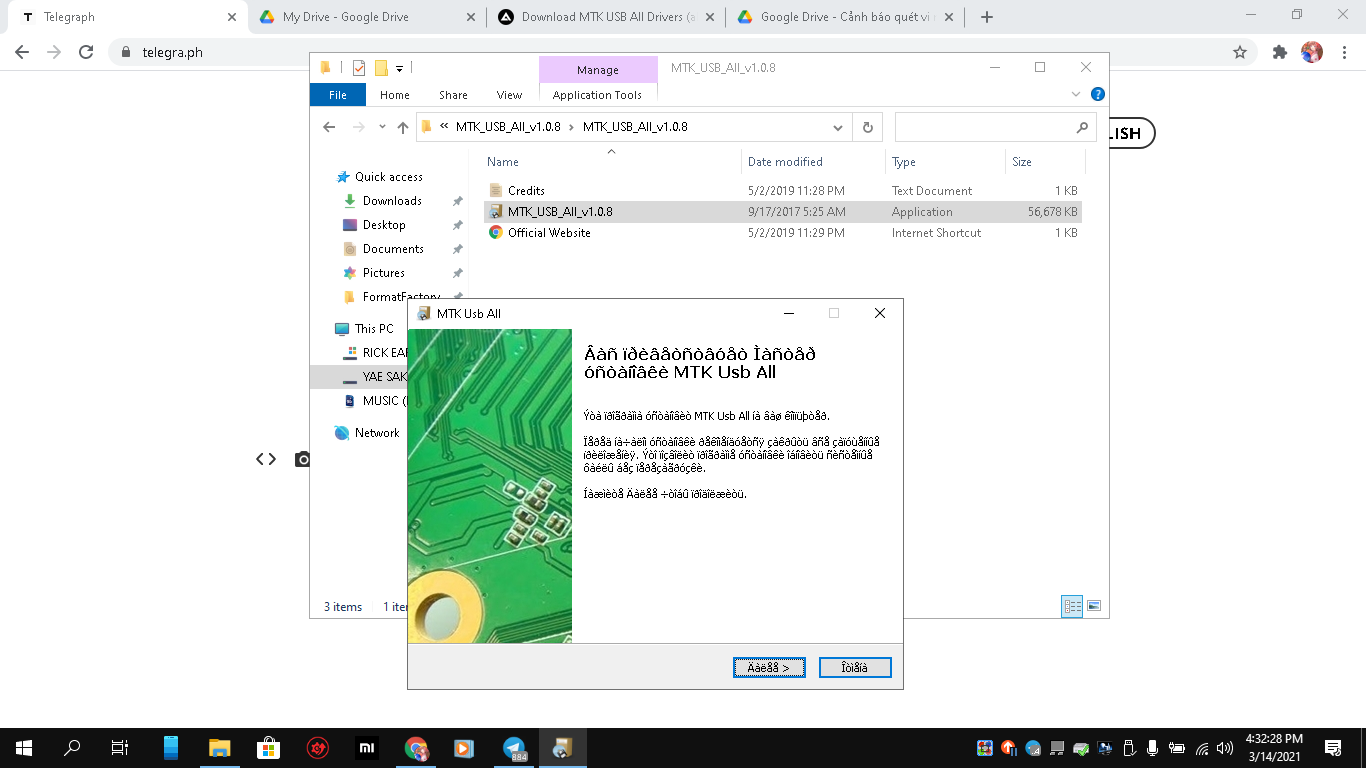Open the File menu in File Explorer
1366x768 pixels.
[338, 95]
